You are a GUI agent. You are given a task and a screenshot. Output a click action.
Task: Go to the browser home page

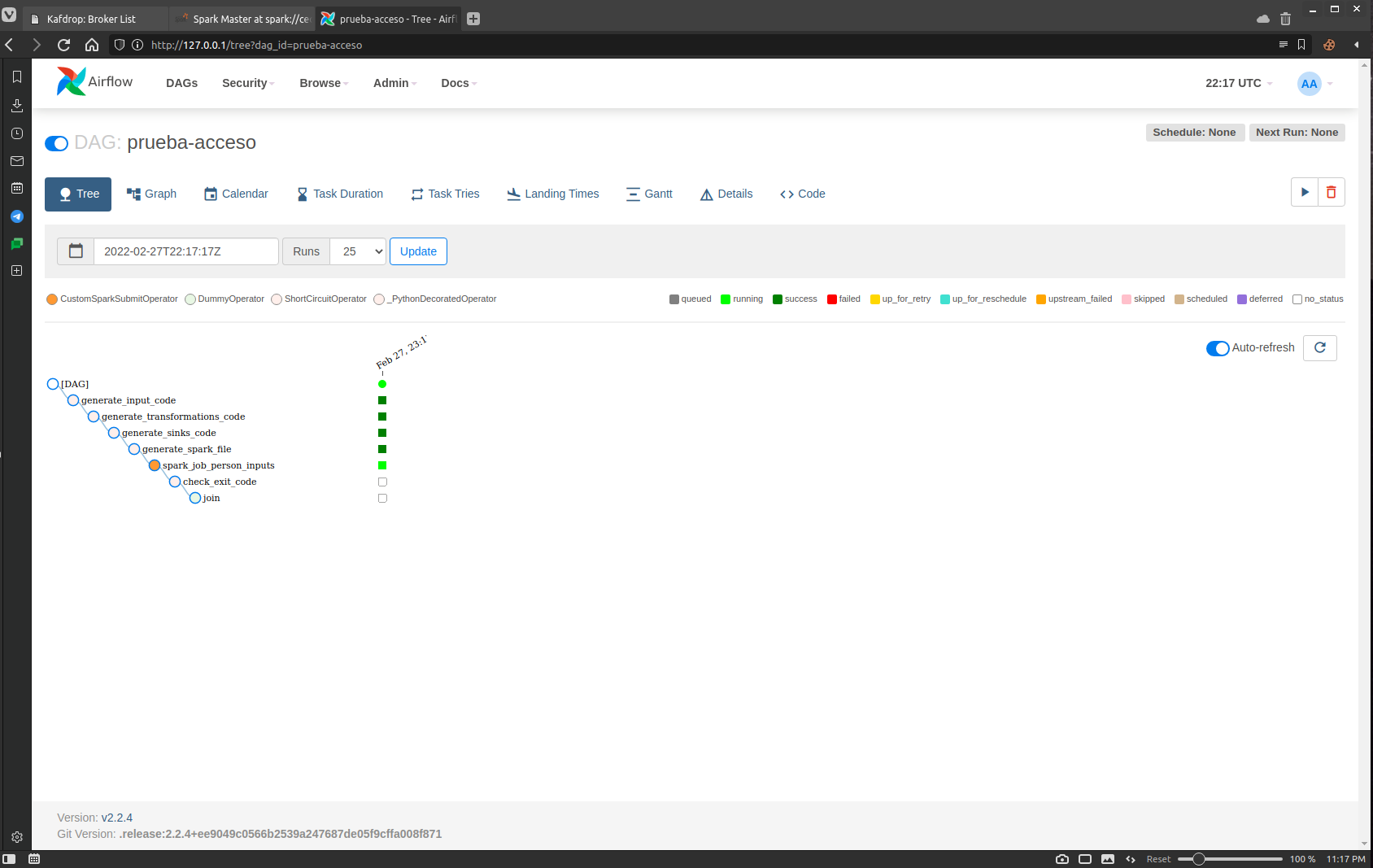click(92, 45)
